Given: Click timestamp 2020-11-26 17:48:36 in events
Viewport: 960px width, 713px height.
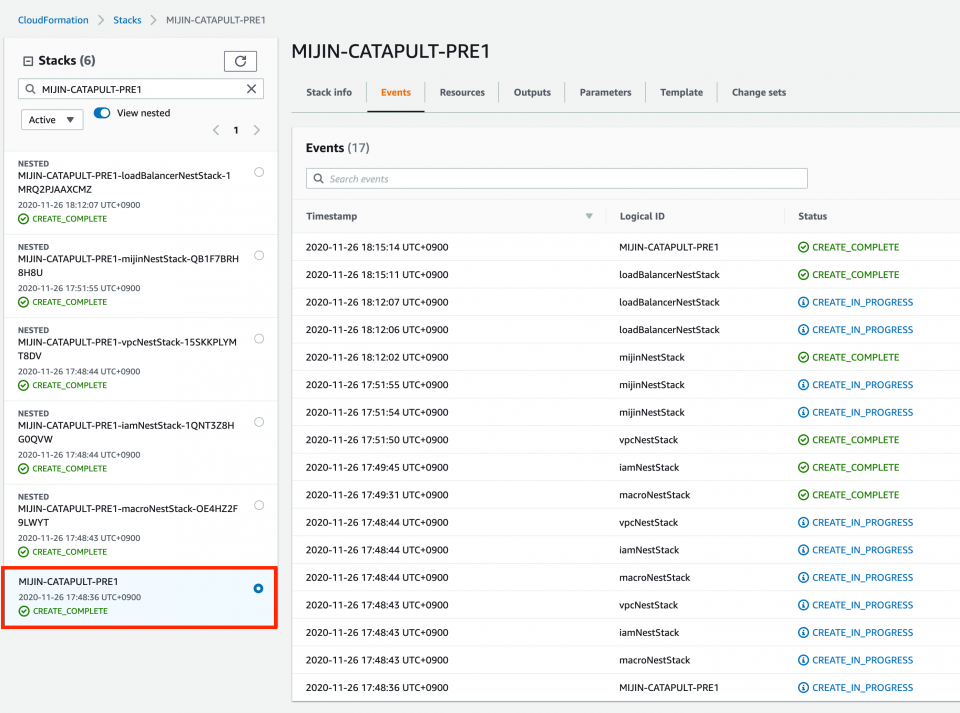Looking at the screenshot, I should [x=377, y=688].
